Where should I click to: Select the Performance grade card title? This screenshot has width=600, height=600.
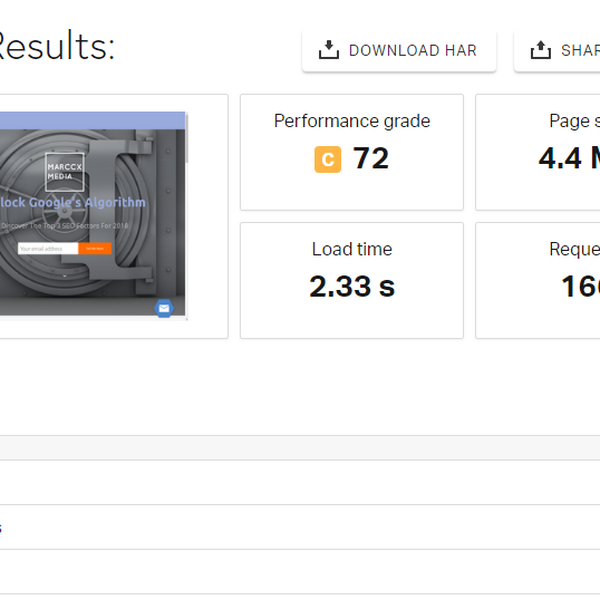tap(352, 121)
